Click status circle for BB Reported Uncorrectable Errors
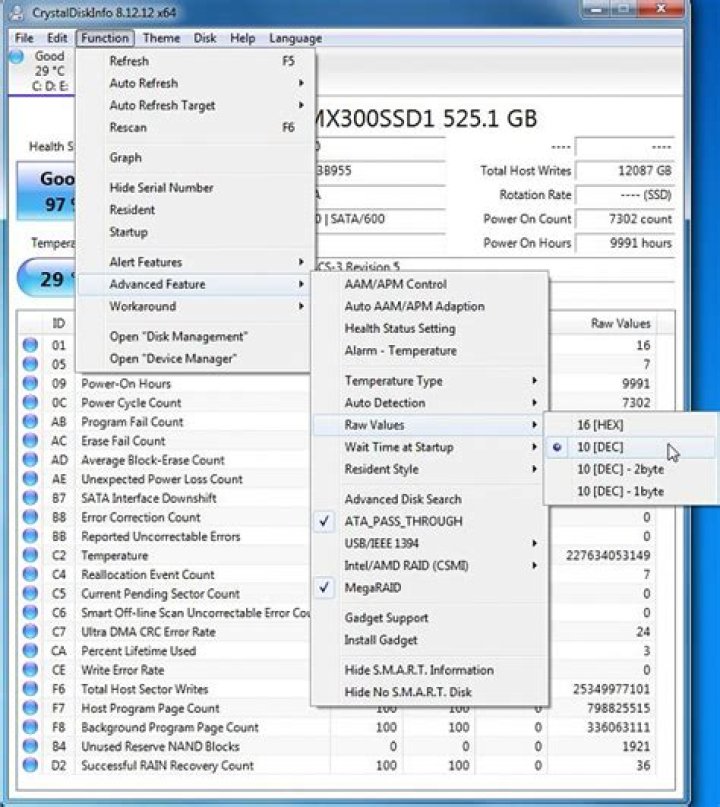 [x=30, y=536]
